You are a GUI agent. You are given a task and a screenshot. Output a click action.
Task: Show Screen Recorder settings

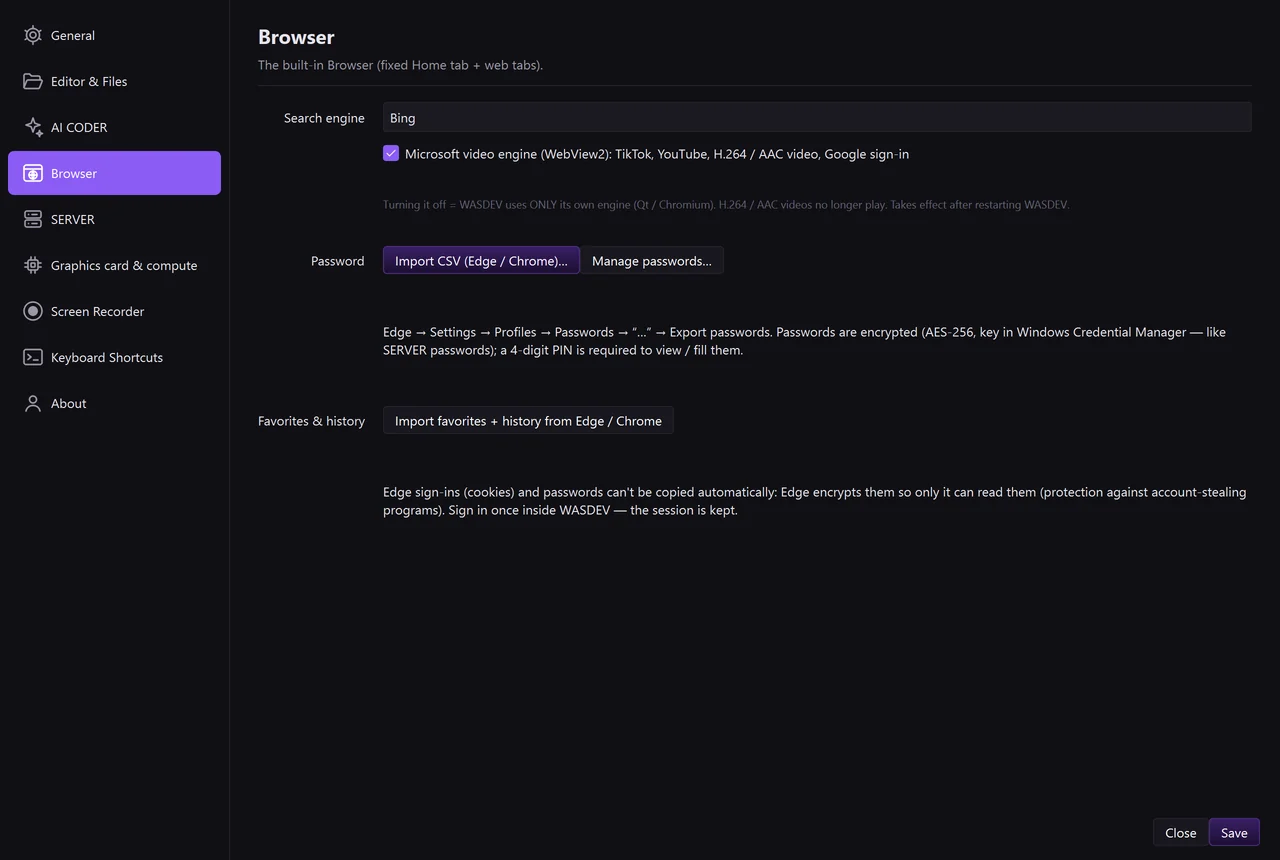[114, 311]
